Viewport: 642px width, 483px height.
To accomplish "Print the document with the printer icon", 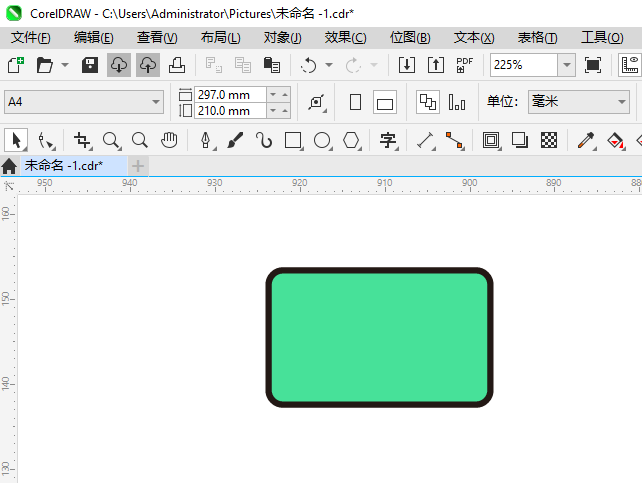I will pyautogui.click(x=177, y=65).
